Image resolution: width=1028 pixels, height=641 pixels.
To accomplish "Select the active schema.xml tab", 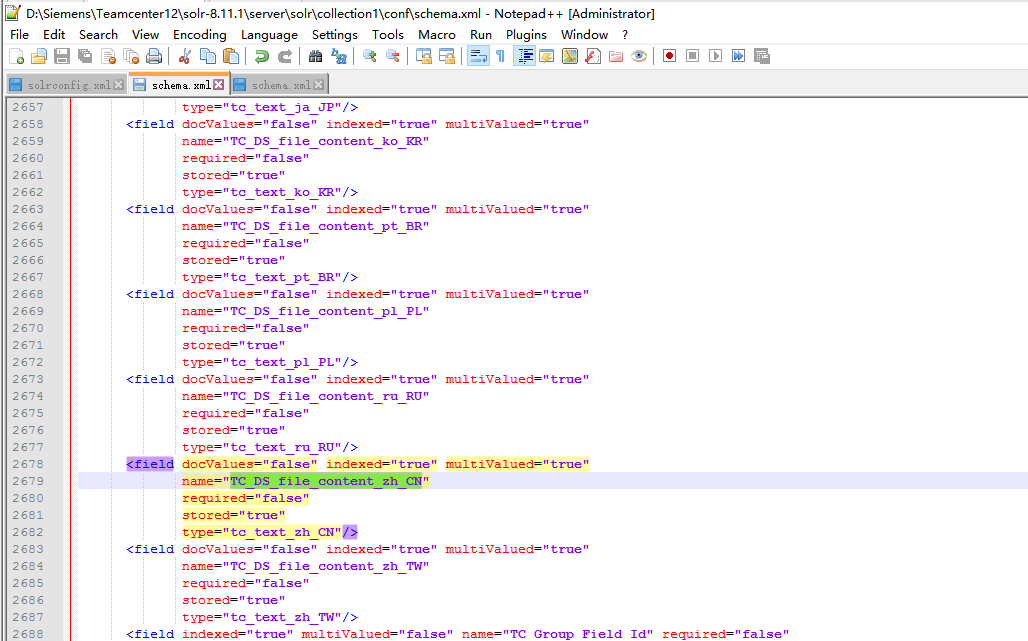I will (x=181, y=85).
